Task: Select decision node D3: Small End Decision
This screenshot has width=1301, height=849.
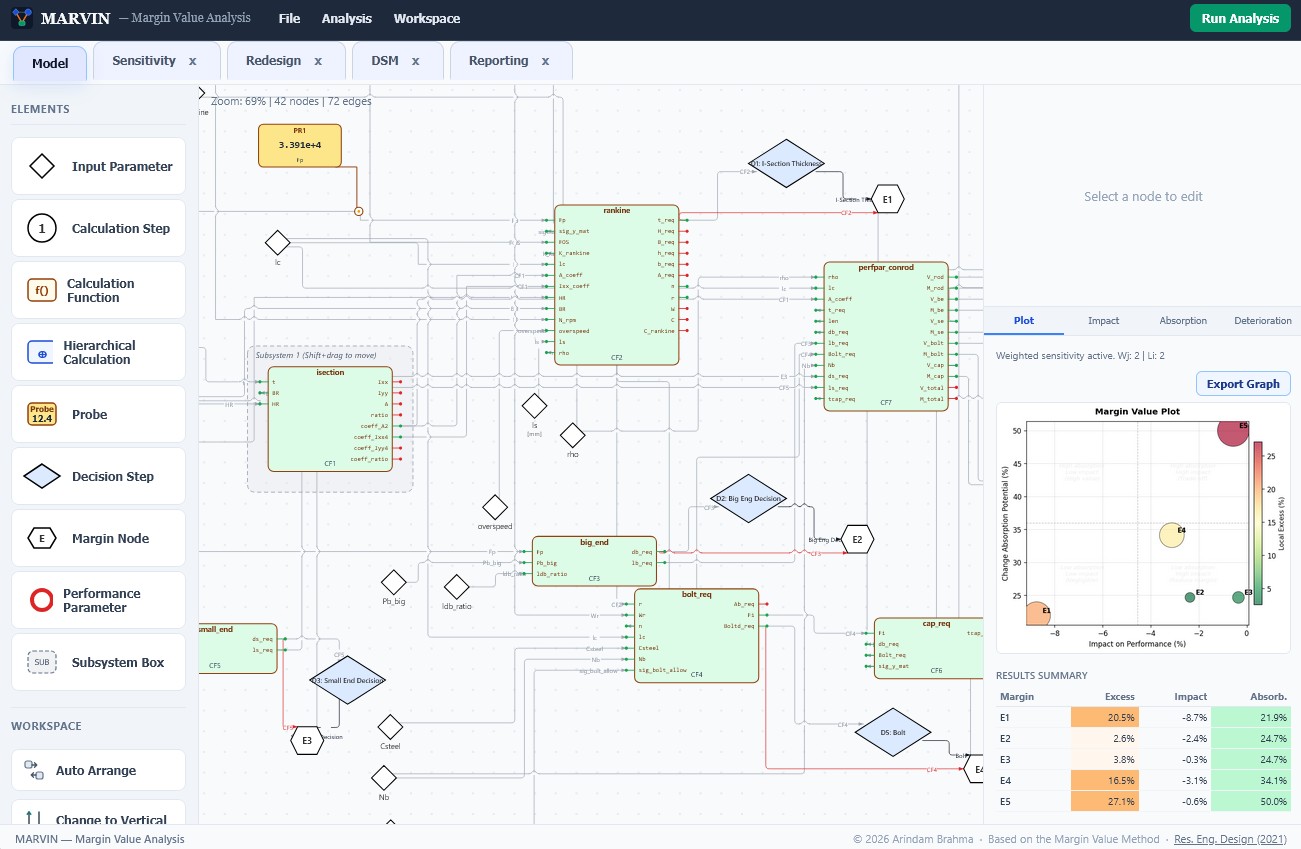Action: point(348,680)
